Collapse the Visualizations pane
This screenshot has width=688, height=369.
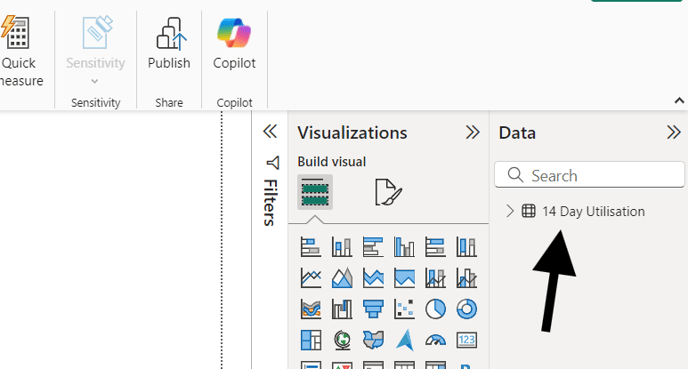tap(473, 132)
